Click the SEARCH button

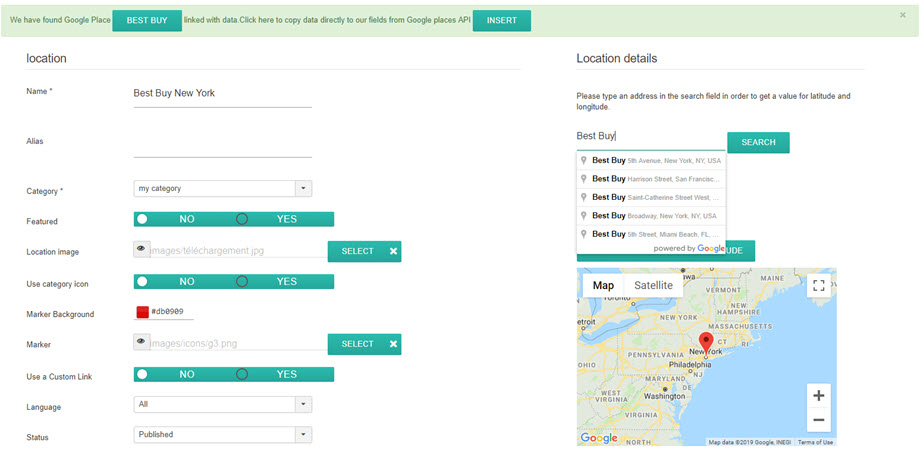click(x=758, y=142)
